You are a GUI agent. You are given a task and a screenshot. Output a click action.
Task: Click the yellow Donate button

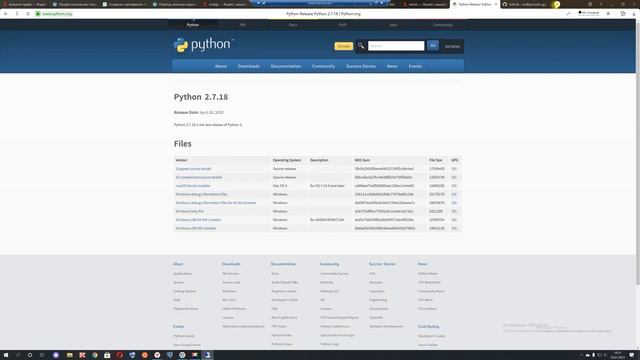pos(343,46)
